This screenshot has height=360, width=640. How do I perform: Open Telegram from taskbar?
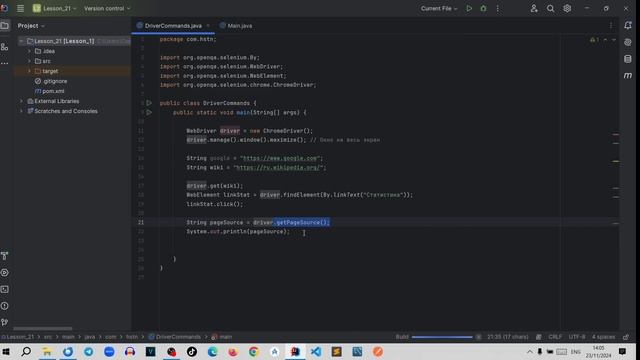[x=89, y=351]
